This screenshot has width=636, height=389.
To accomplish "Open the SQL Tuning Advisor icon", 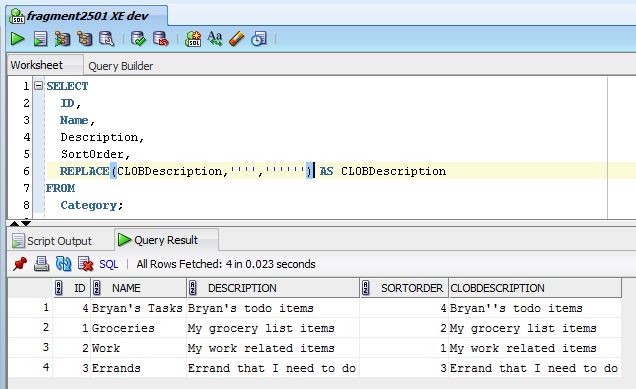I will tap(107, 39).
